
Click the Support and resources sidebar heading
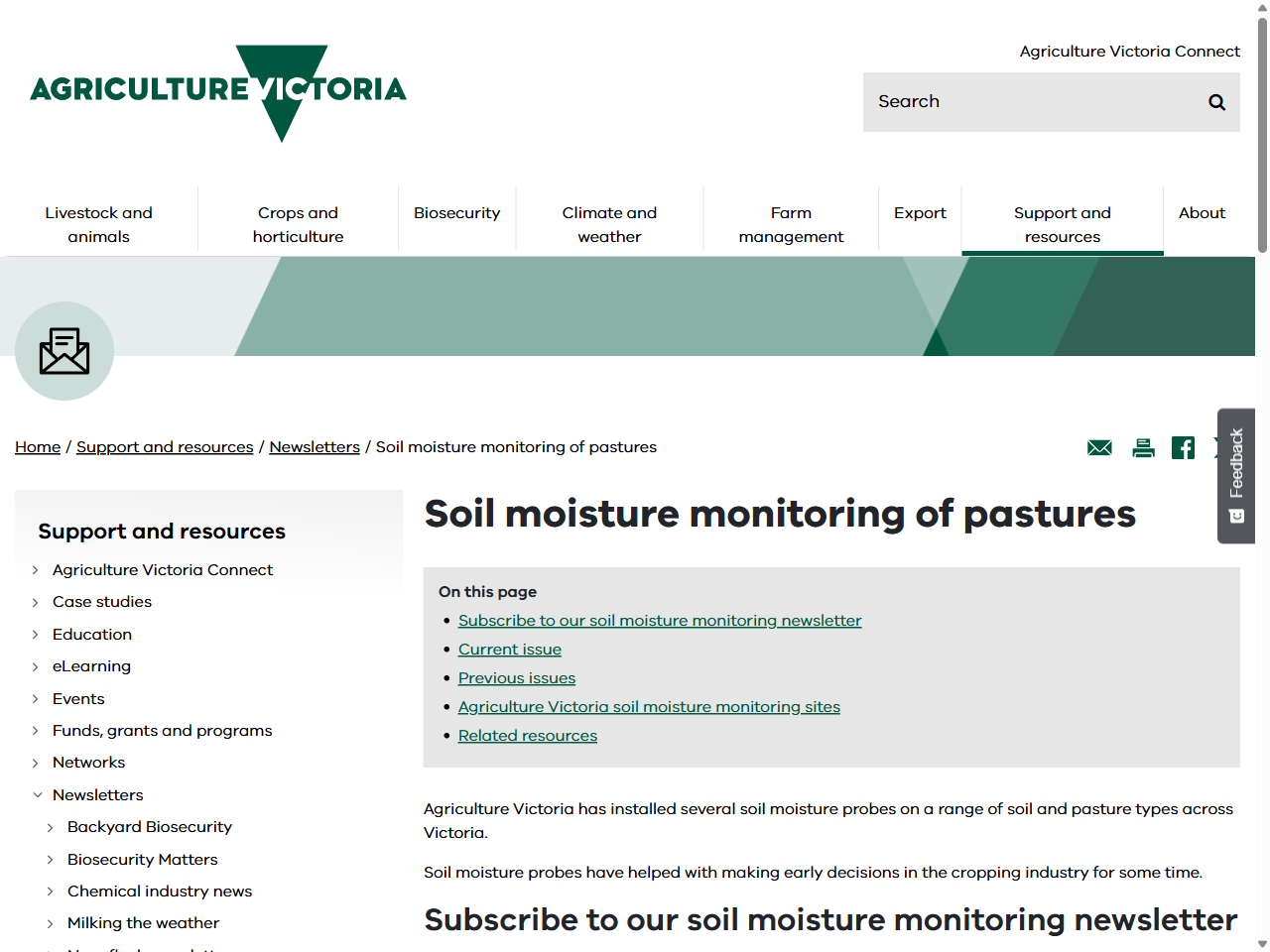162,532
